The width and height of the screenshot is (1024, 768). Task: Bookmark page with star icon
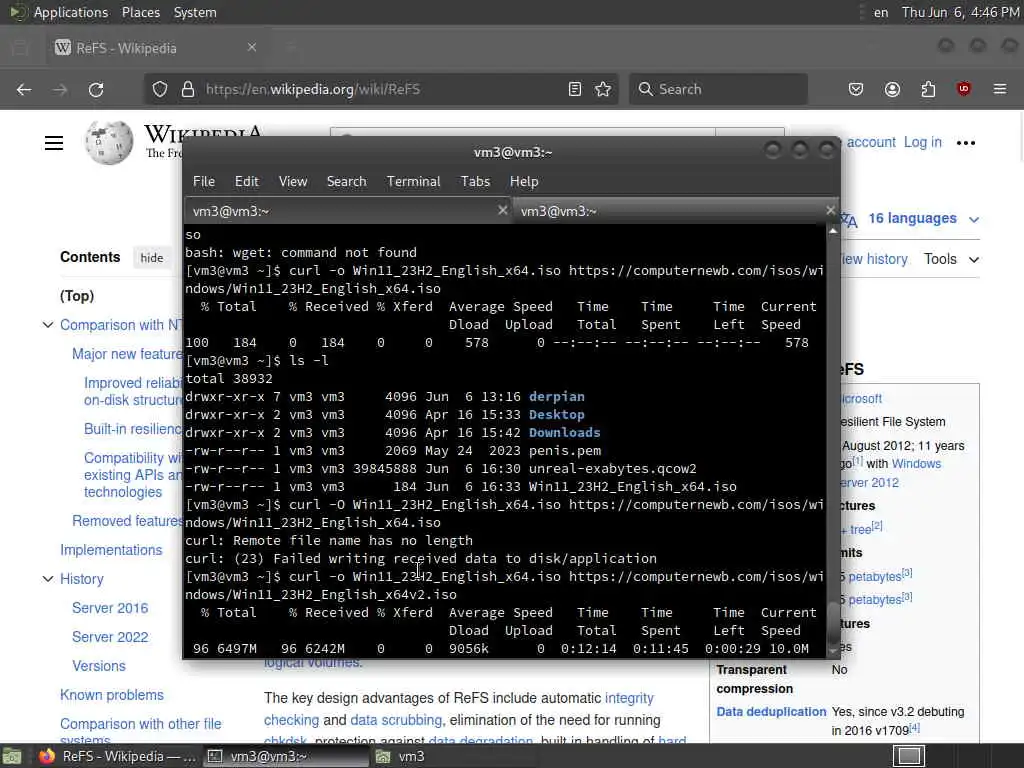[603, 89]
